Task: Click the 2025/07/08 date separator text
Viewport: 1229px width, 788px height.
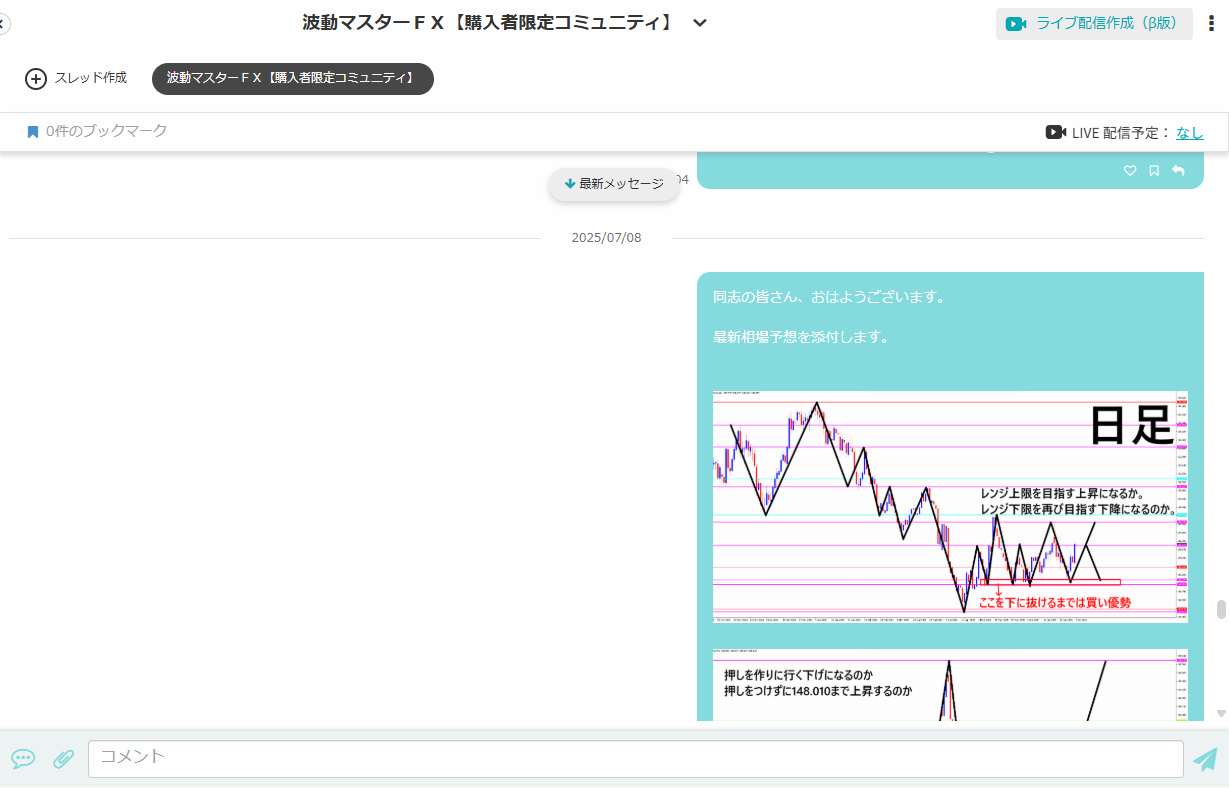Action: click(x=606, y=238)
